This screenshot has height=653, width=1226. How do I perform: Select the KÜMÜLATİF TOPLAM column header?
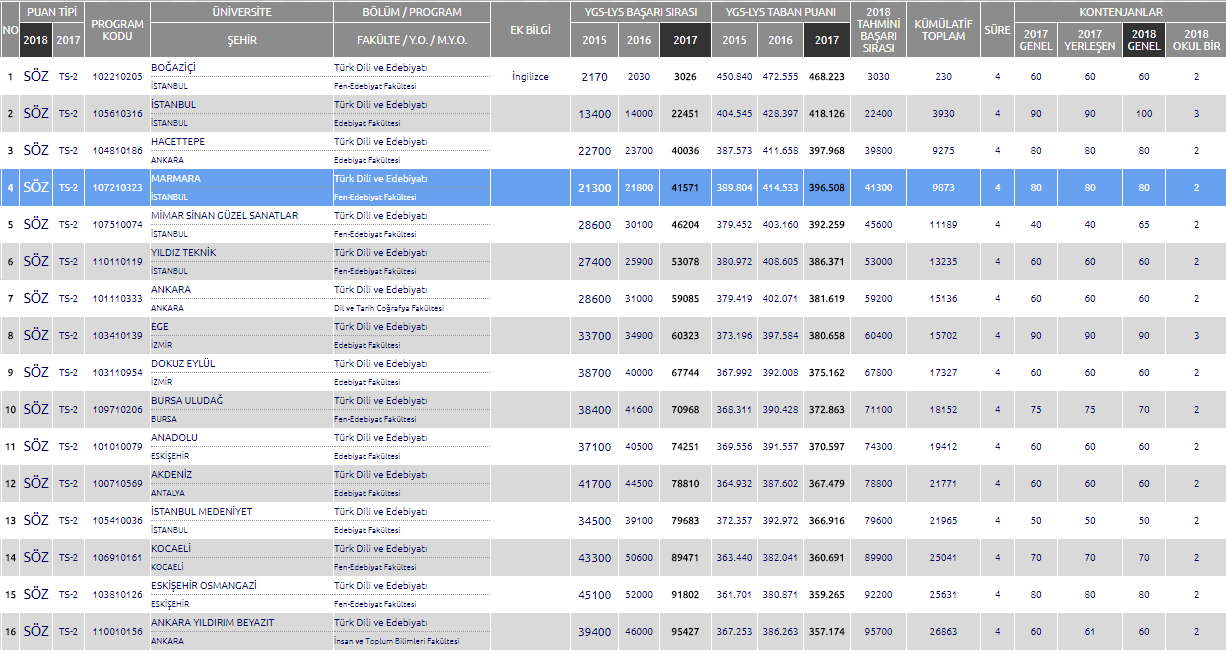pos(943,30)
